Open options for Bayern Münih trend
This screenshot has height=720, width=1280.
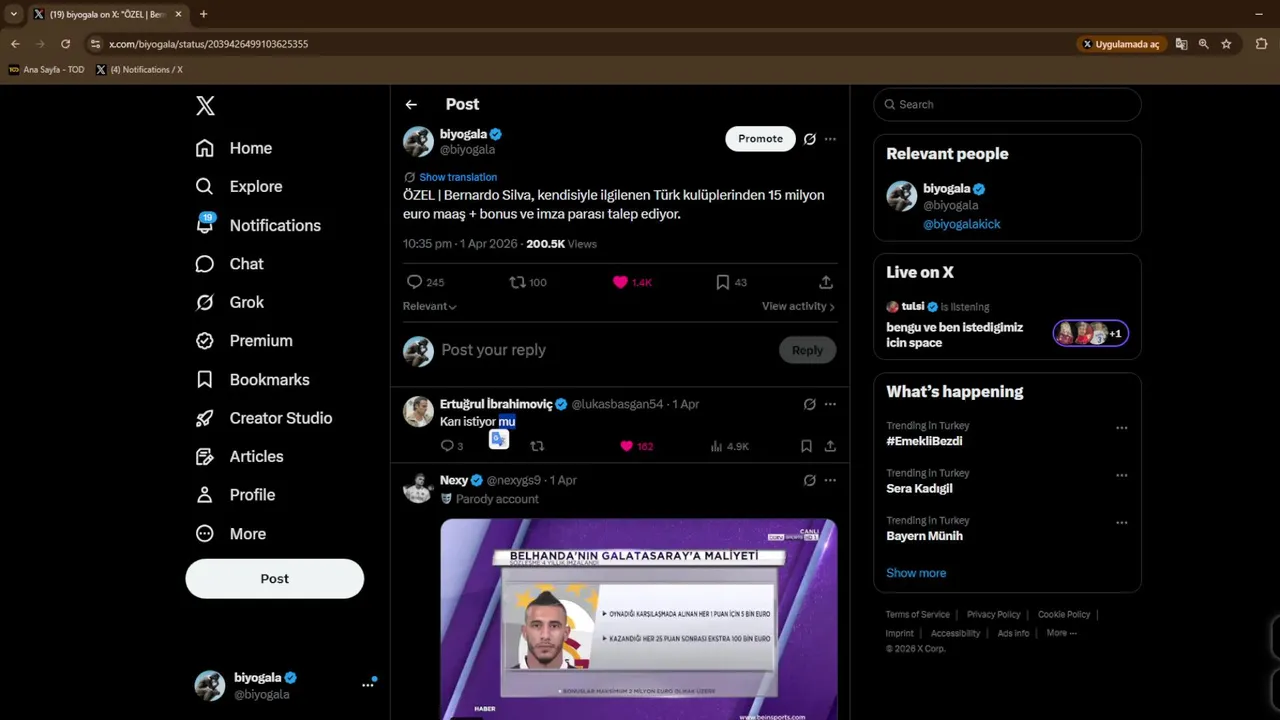pyautogui.click(x=1121, y=523)
